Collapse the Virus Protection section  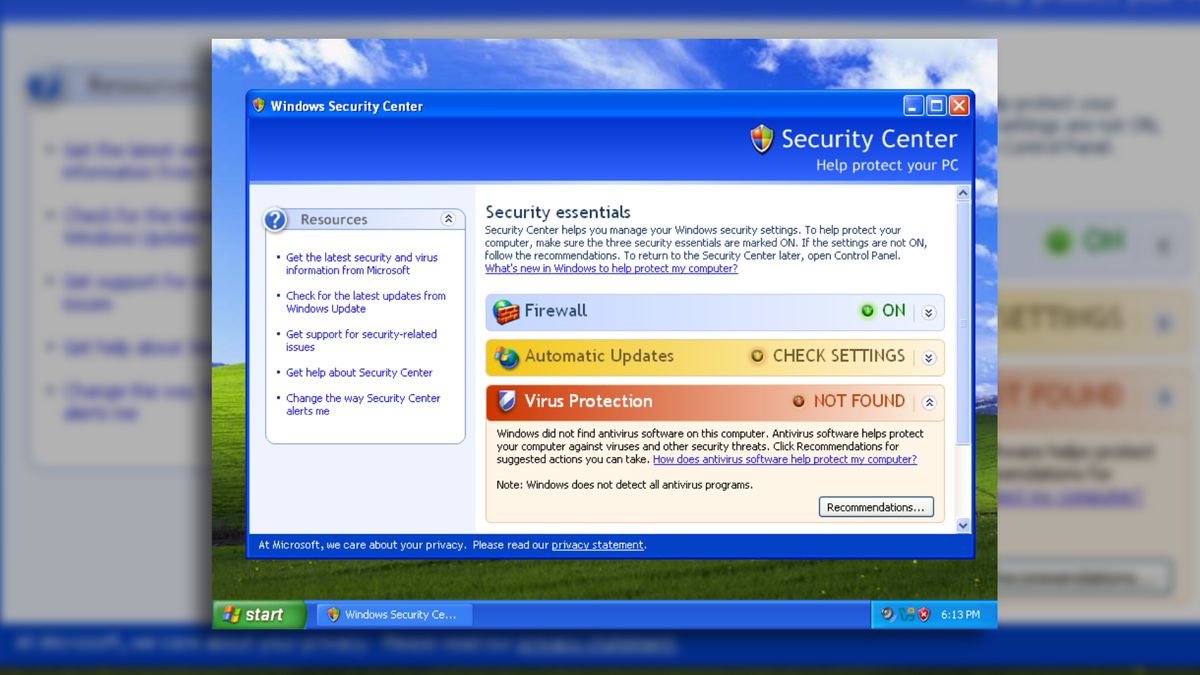[x=928, y=402]
